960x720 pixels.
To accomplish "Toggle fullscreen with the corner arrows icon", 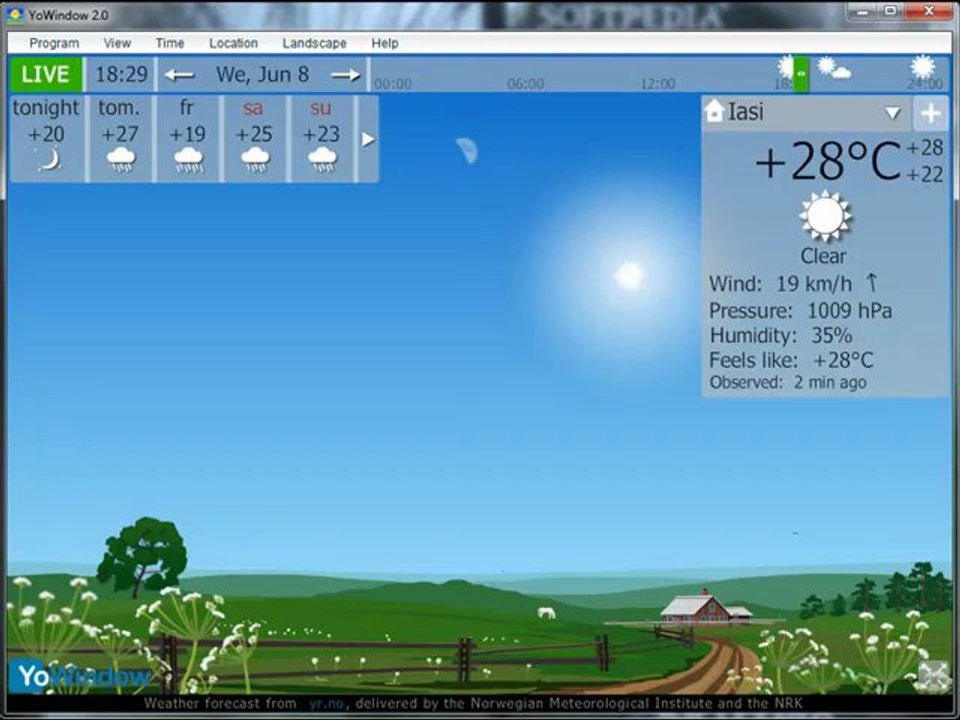I will [x=932, y=677].
